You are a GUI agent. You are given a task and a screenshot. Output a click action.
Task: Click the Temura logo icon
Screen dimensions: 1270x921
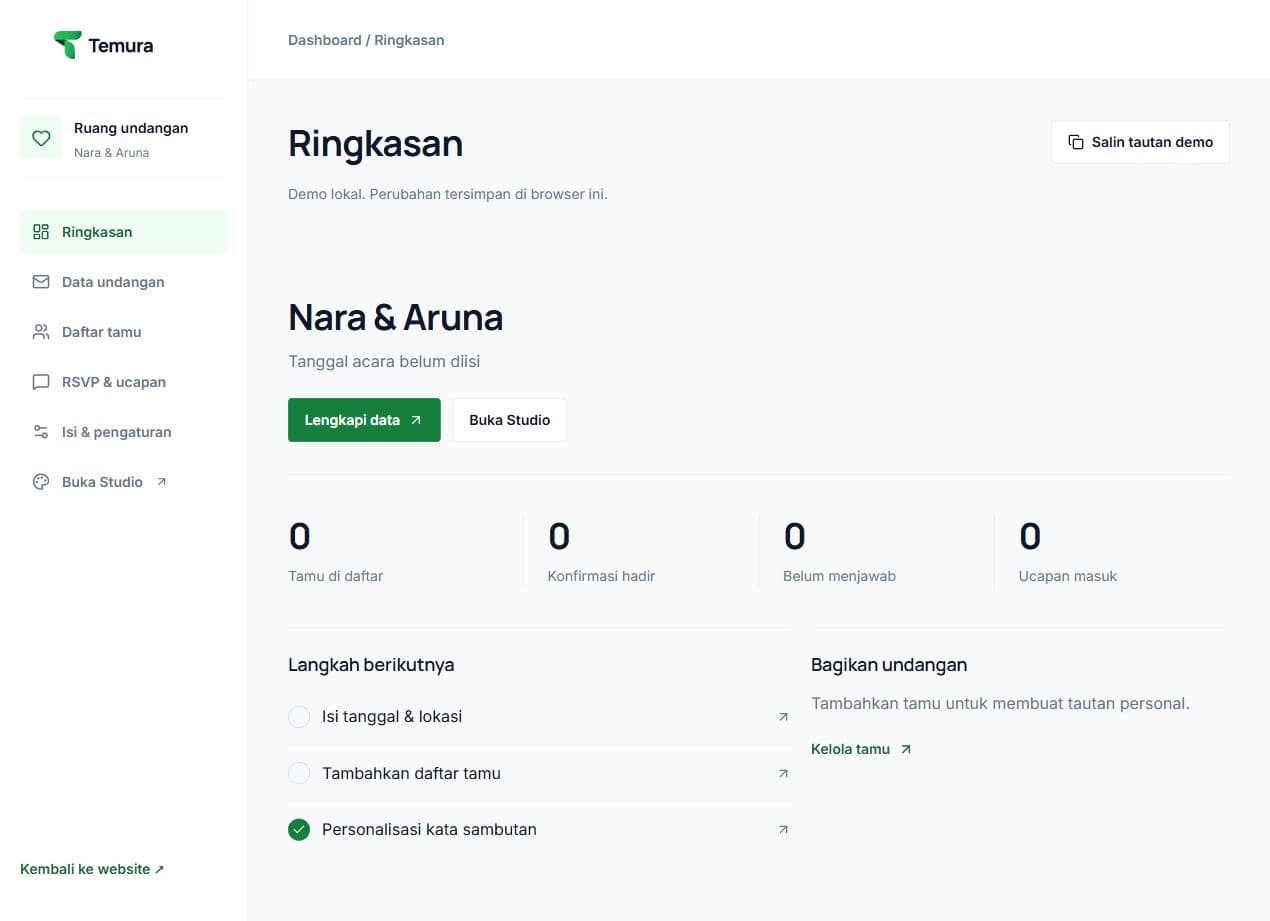pos(67,45)
